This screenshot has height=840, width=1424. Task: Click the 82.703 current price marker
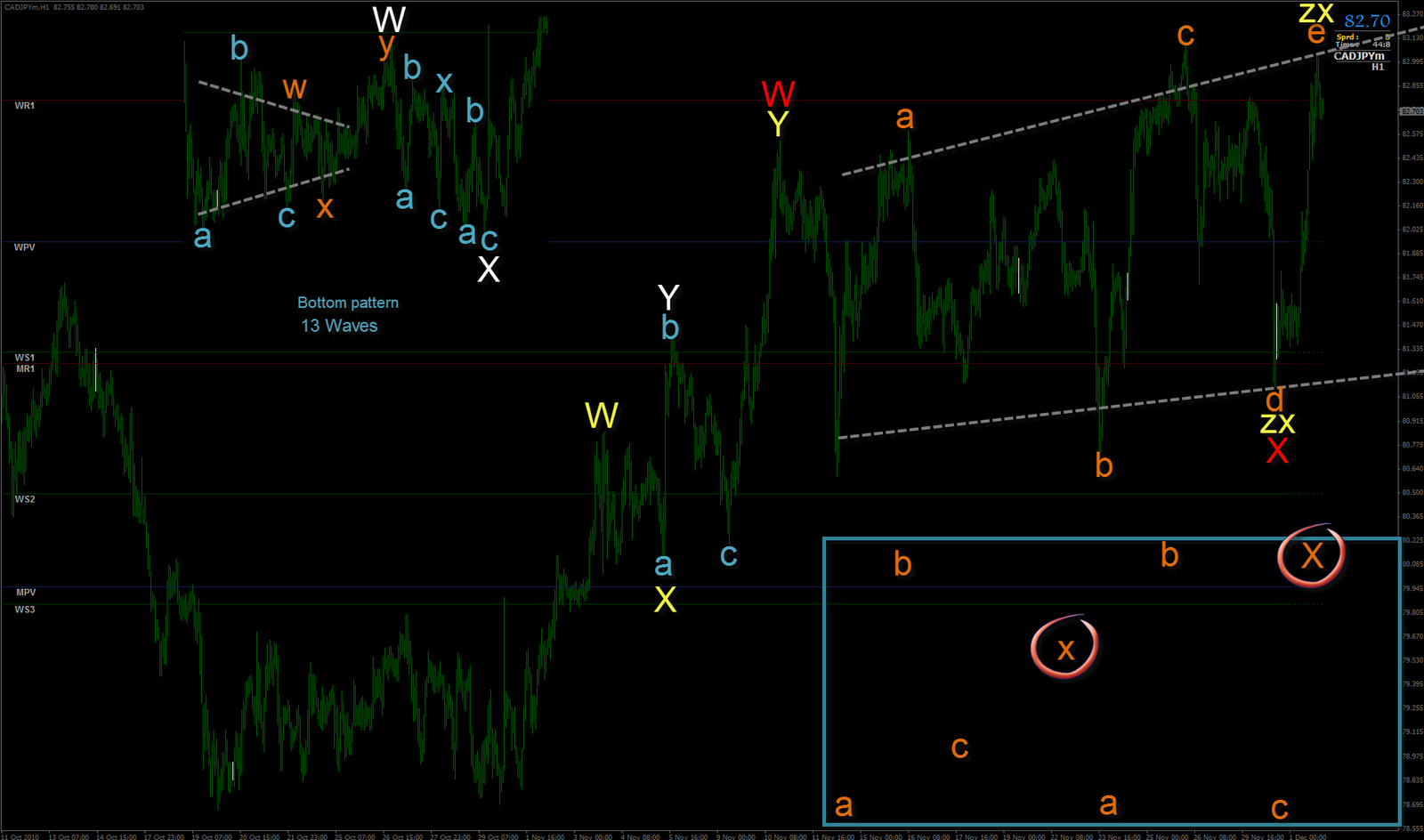(x=1412, y=111)
